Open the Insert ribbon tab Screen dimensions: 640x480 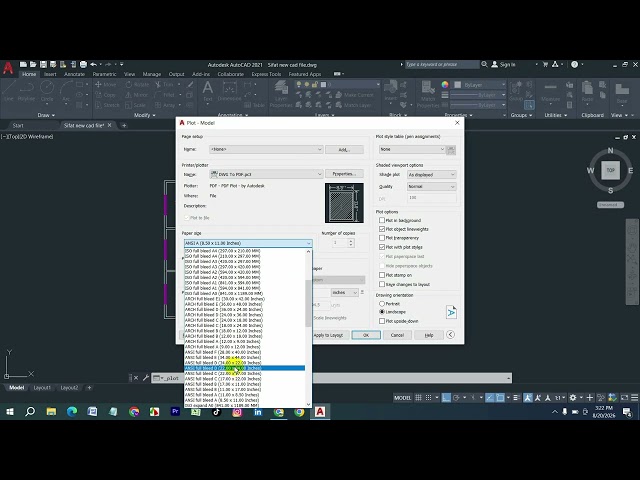pyautogui.click(x=50, y=74)
